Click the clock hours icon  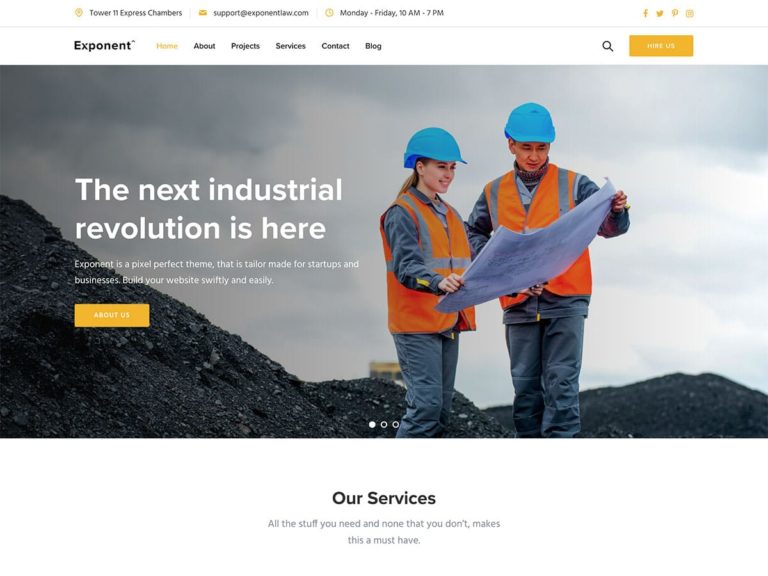(x=329, y=13)
